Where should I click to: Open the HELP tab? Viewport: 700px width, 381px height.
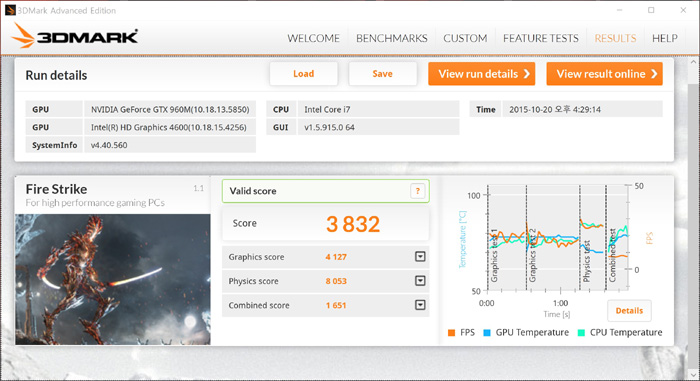pos(665,38)
